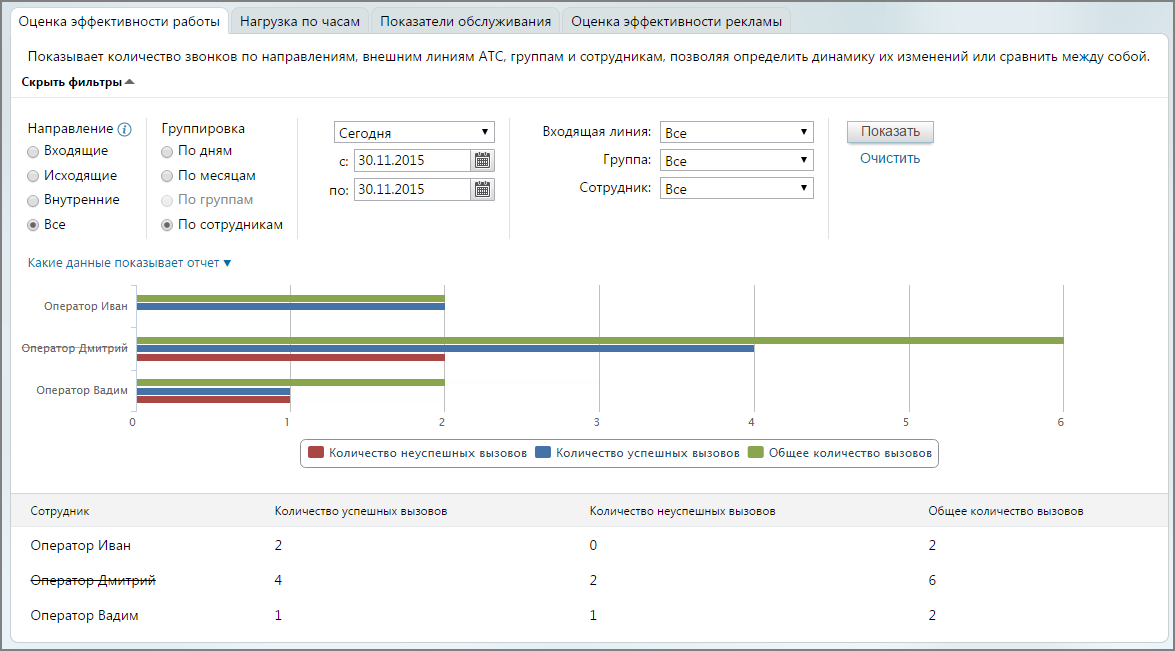Open the Показатели обслуживания tab
1175x651 pixels.
click(465, 22)
